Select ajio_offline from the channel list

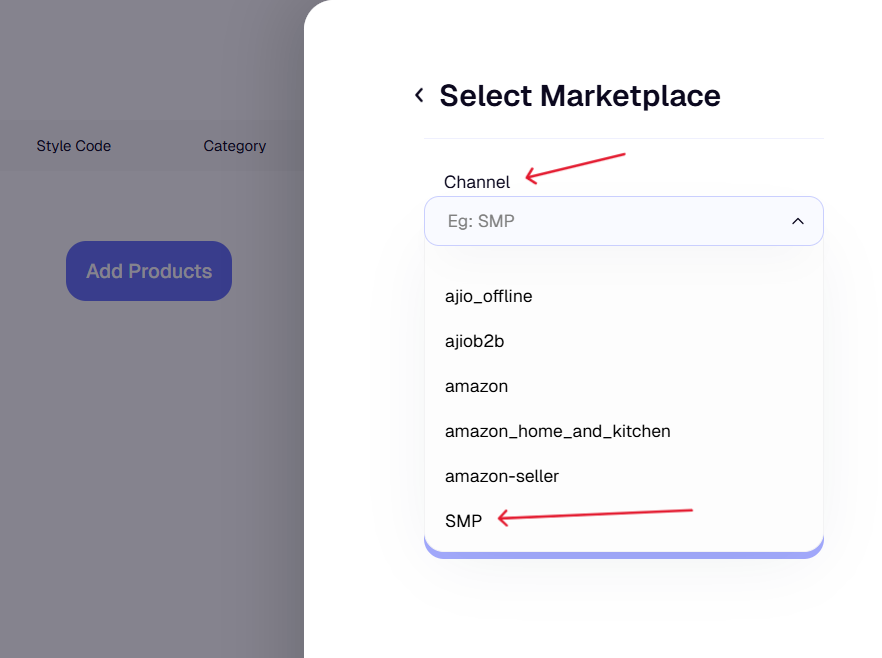point(489,296)
